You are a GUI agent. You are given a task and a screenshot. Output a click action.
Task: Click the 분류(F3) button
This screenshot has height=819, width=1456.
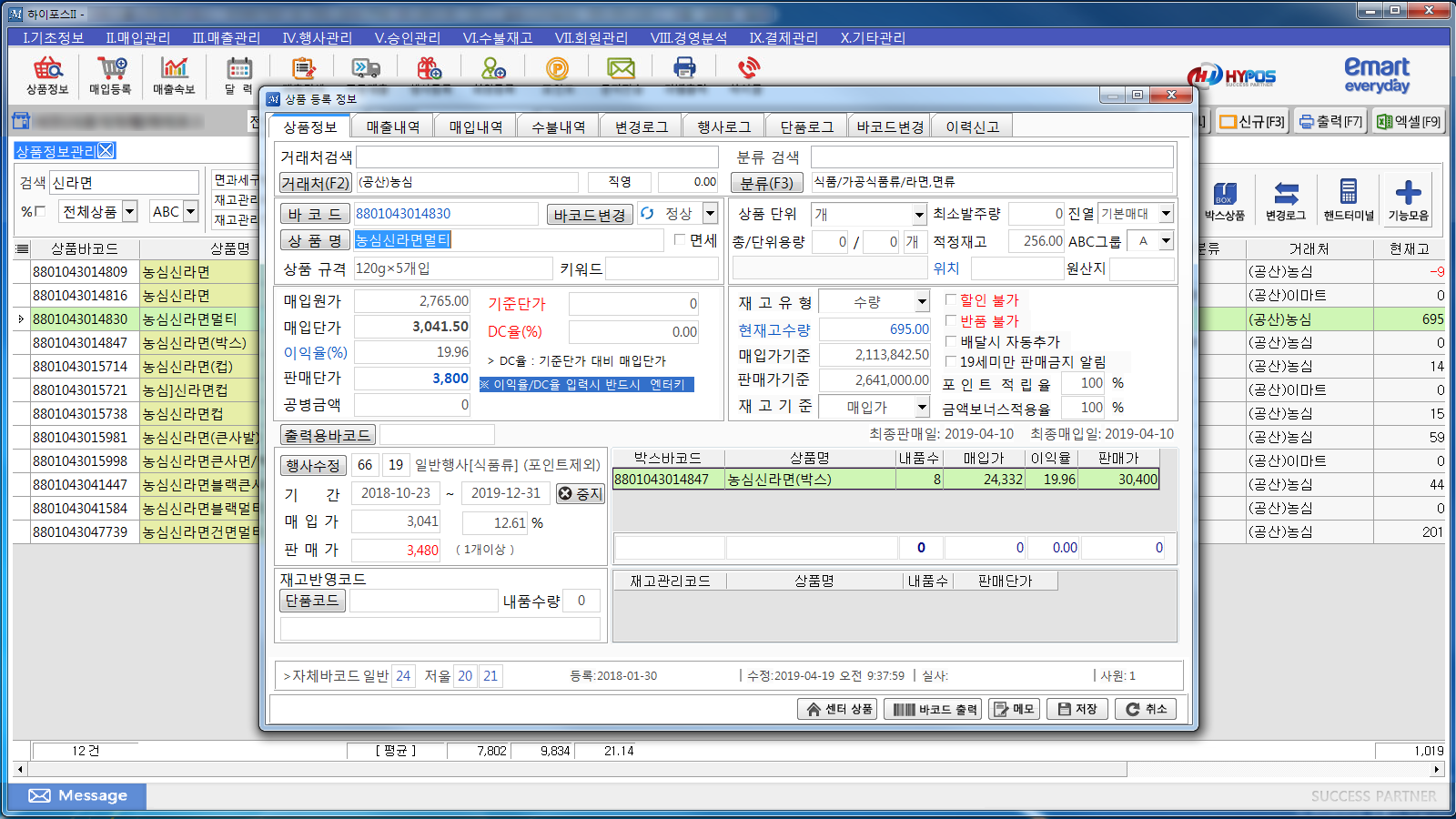tap(767, 183)
